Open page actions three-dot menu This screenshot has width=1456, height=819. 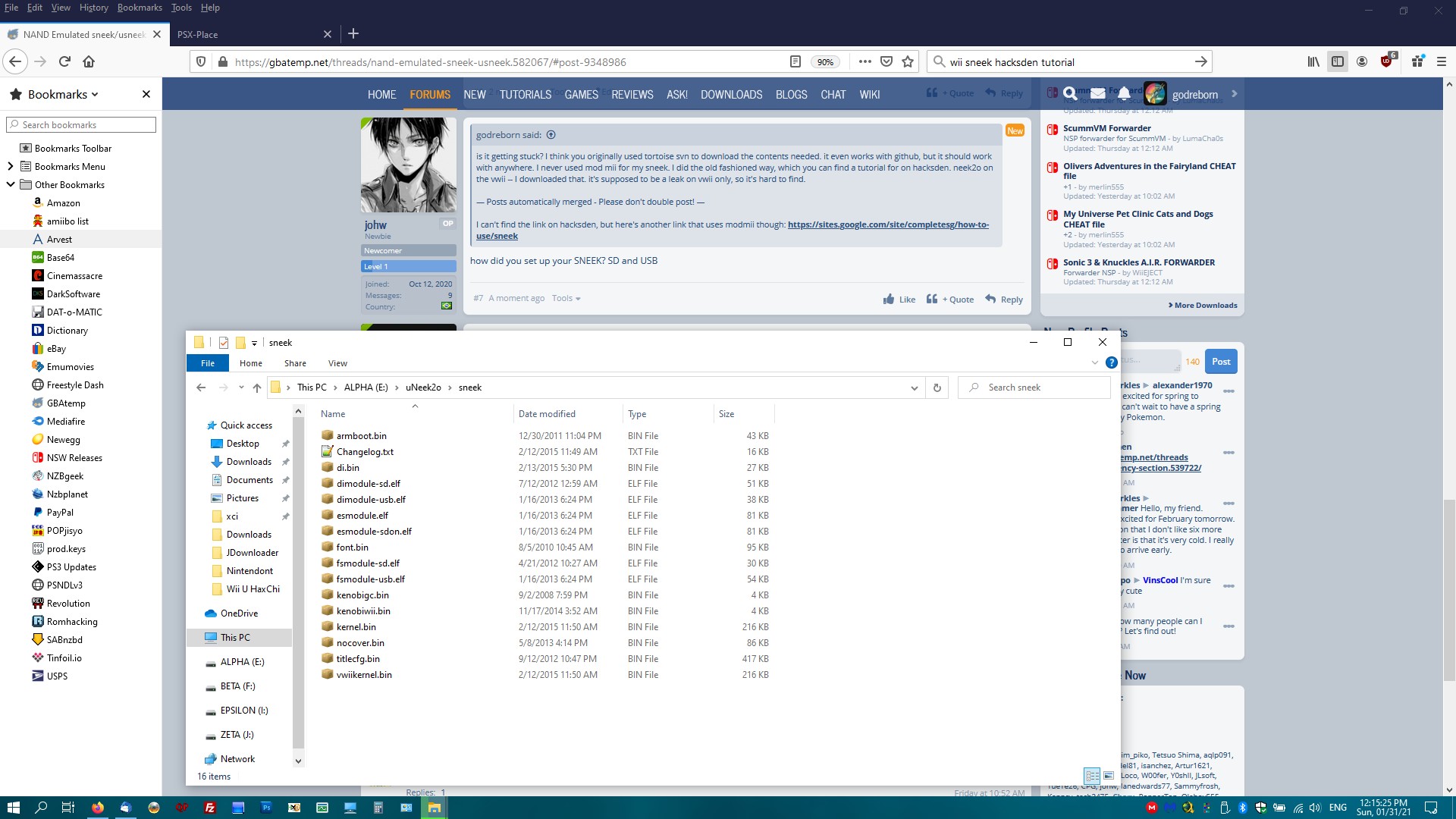(x=864, y=62)
